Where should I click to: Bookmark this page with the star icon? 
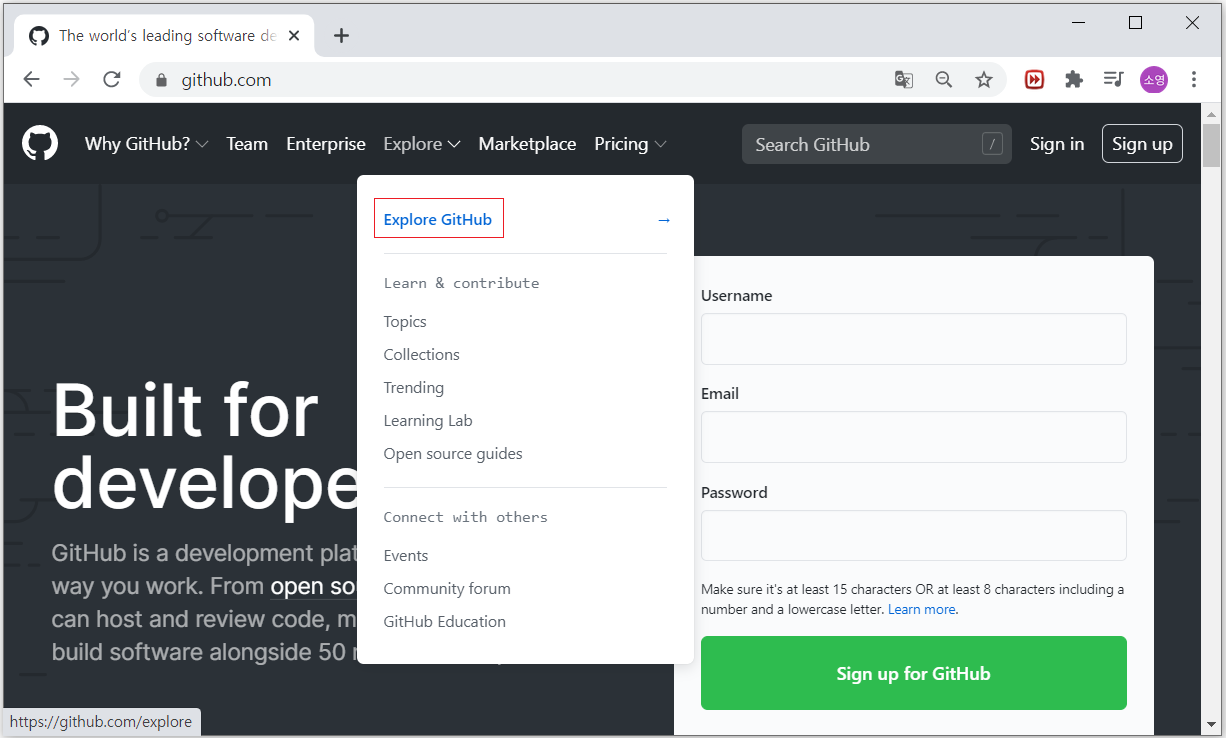(984, 80)
